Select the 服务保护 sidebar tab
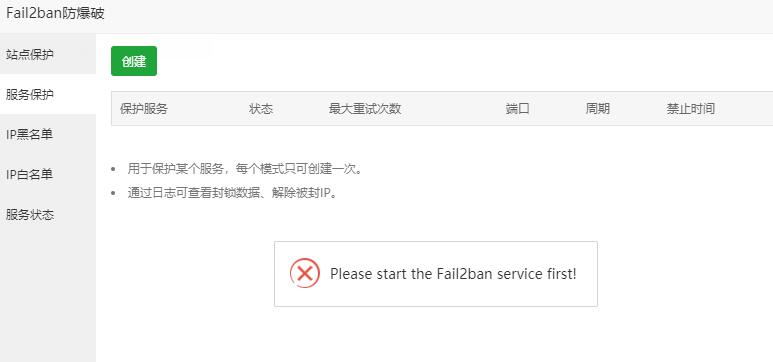This screenshot has height=362, width=773. pos(48,95)
